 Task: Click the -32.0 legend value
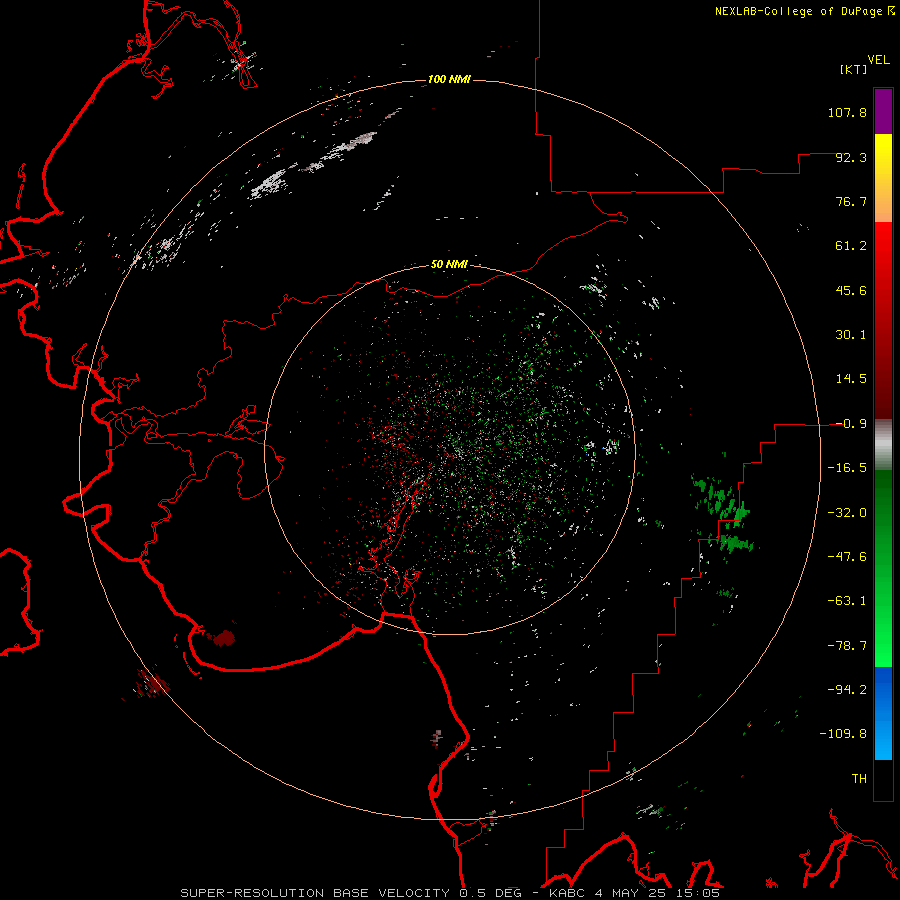pyautogui.click(x=847, y=513)
